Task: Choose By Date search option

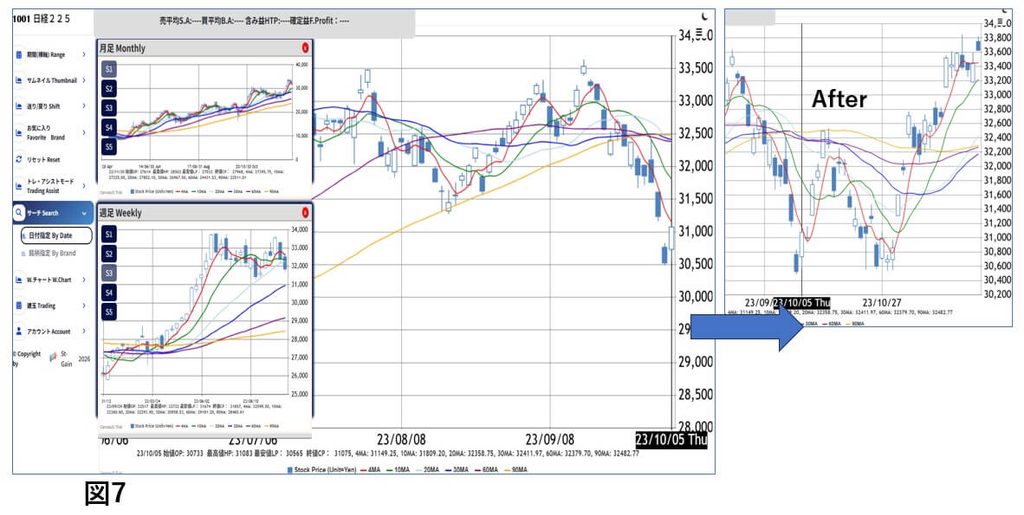Action: (x=56, y=236)
